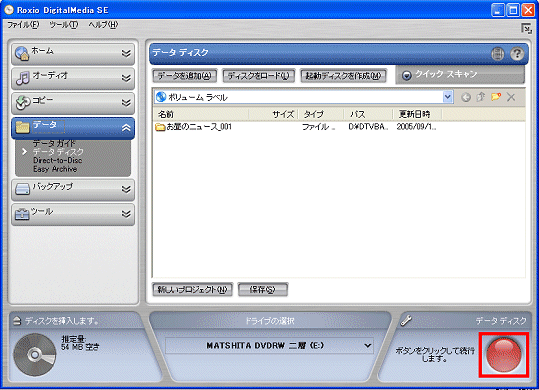Click the Copy disc icon
The image size is (539, 390).
[23, 103]
